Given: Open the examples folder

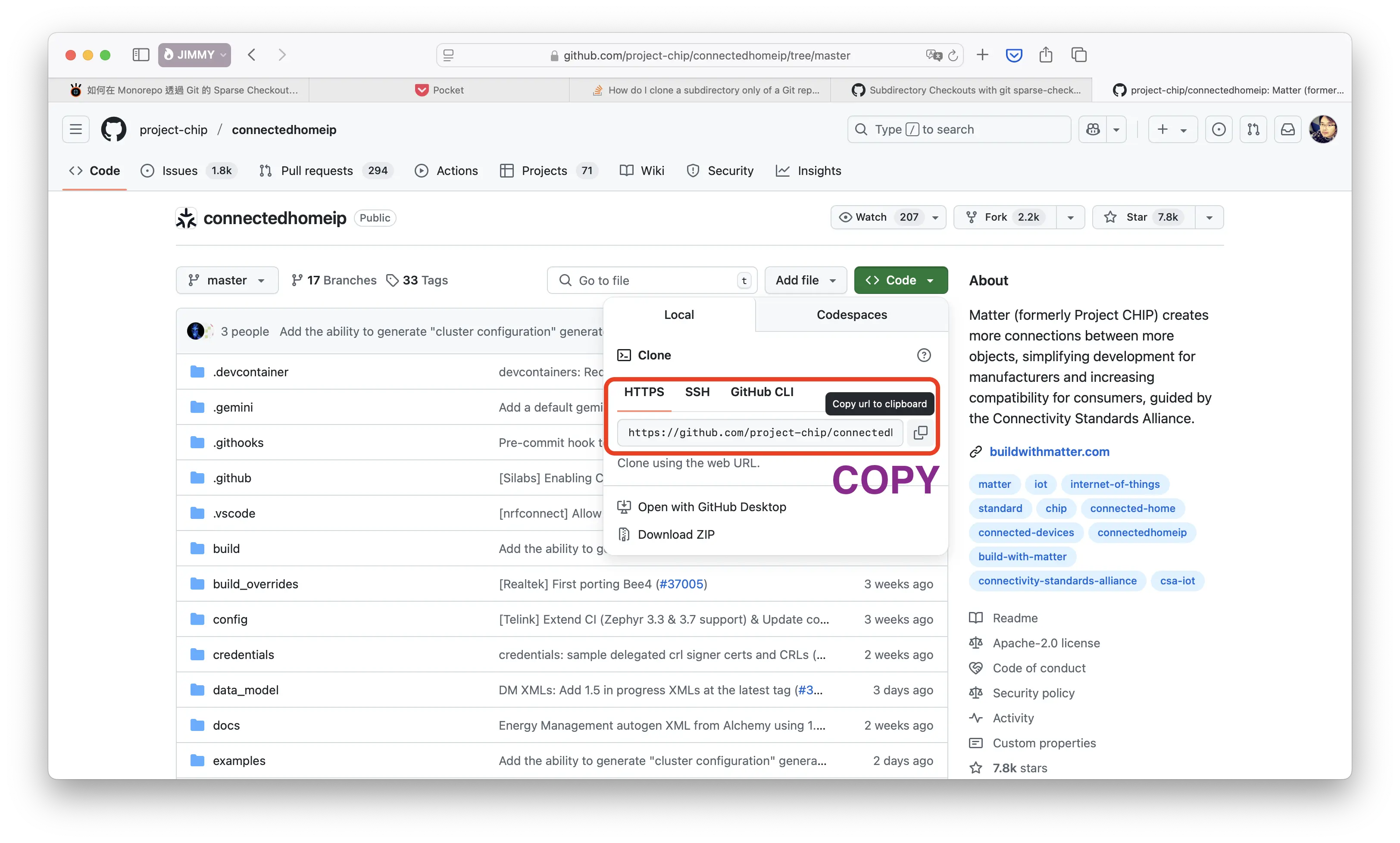Looking at the screenshot, I should tap(238, 761).
